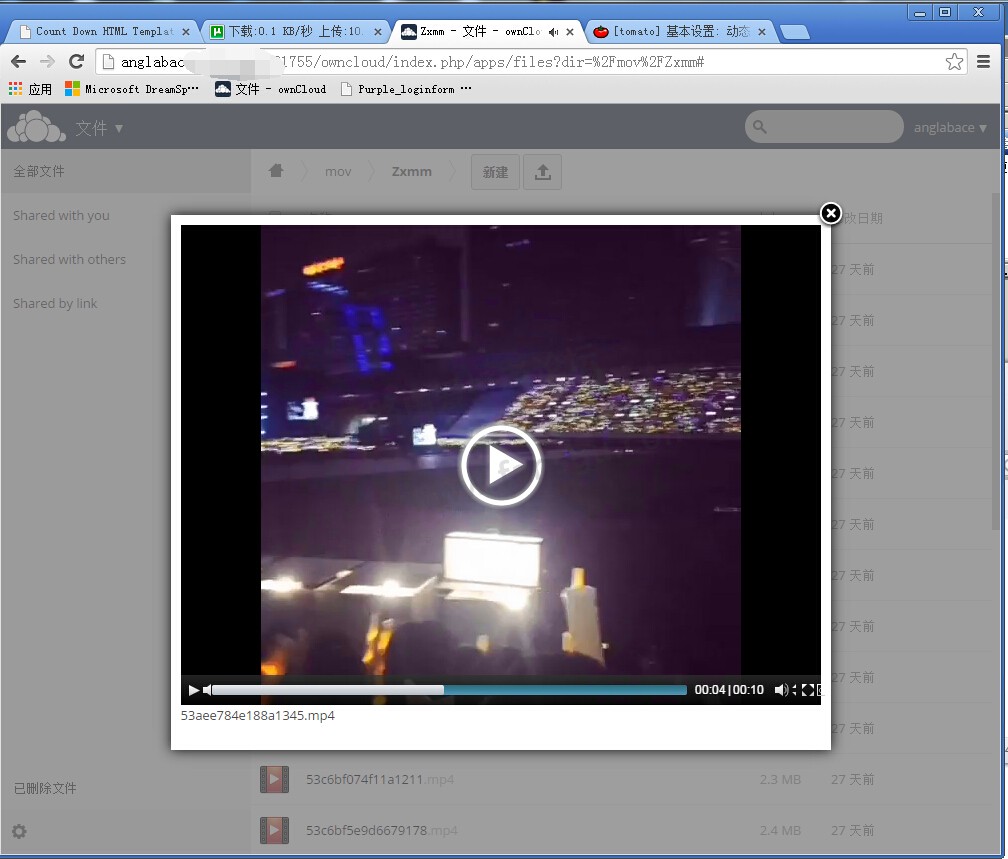Image resolution: width=1008 pixels, height=859 pixels.
Task: Click the 2.4 MB file size
Action: click(780, 830)
